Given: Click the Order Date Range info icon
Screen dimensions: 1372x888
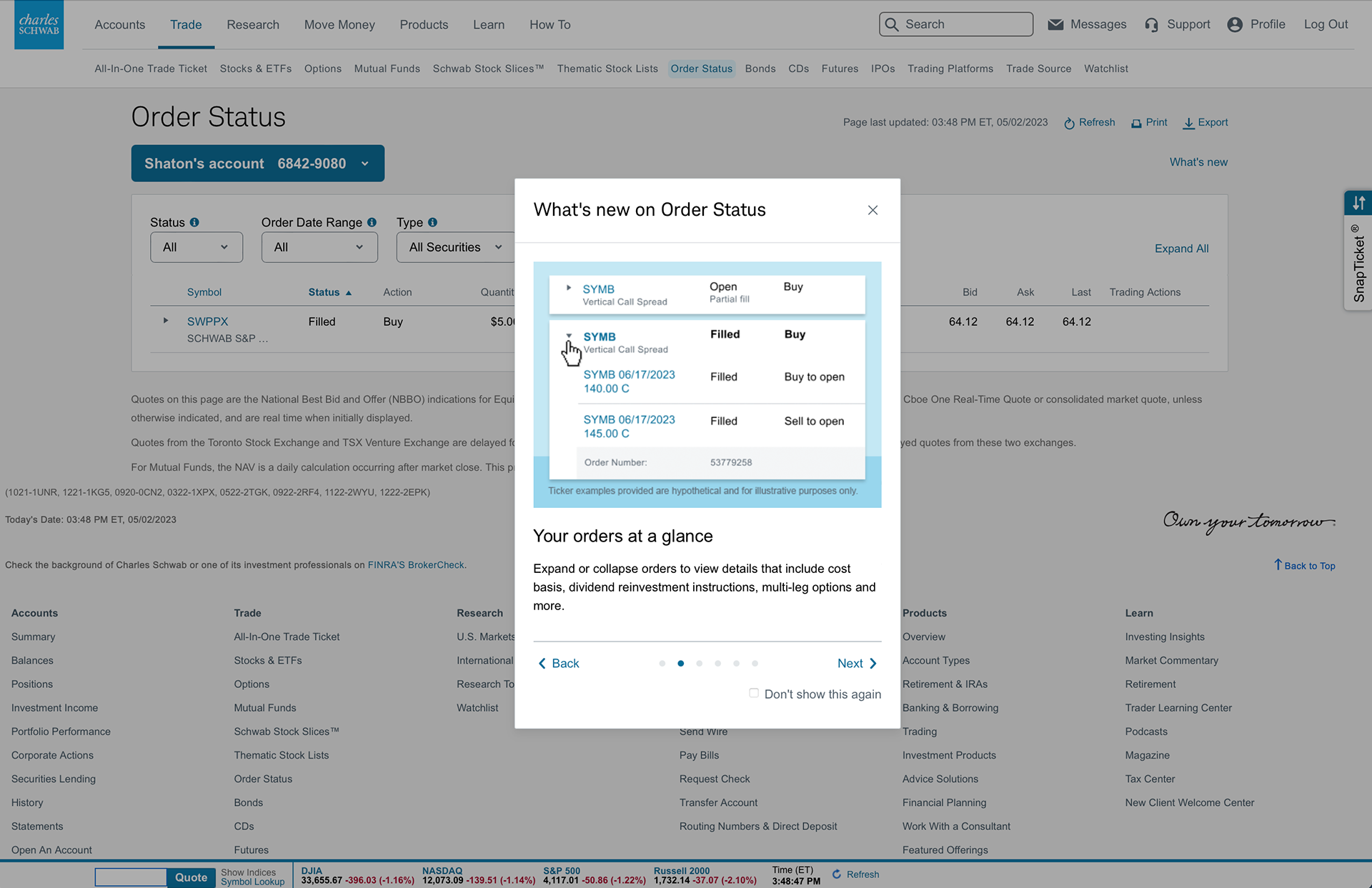Looking at the screenshot, I should (372, 222).
